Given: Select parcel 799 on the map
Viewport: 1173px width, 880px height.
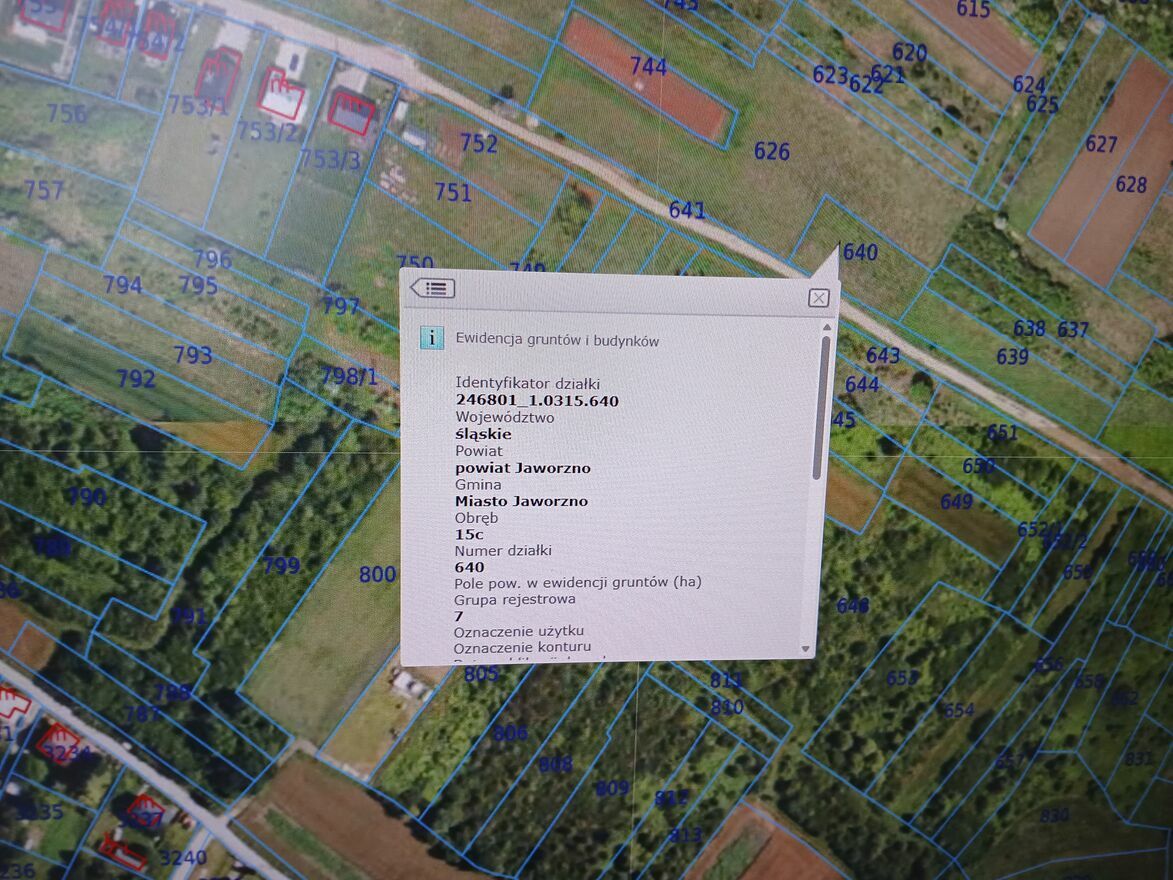Looking at the screenshot, I should point(281,566).
